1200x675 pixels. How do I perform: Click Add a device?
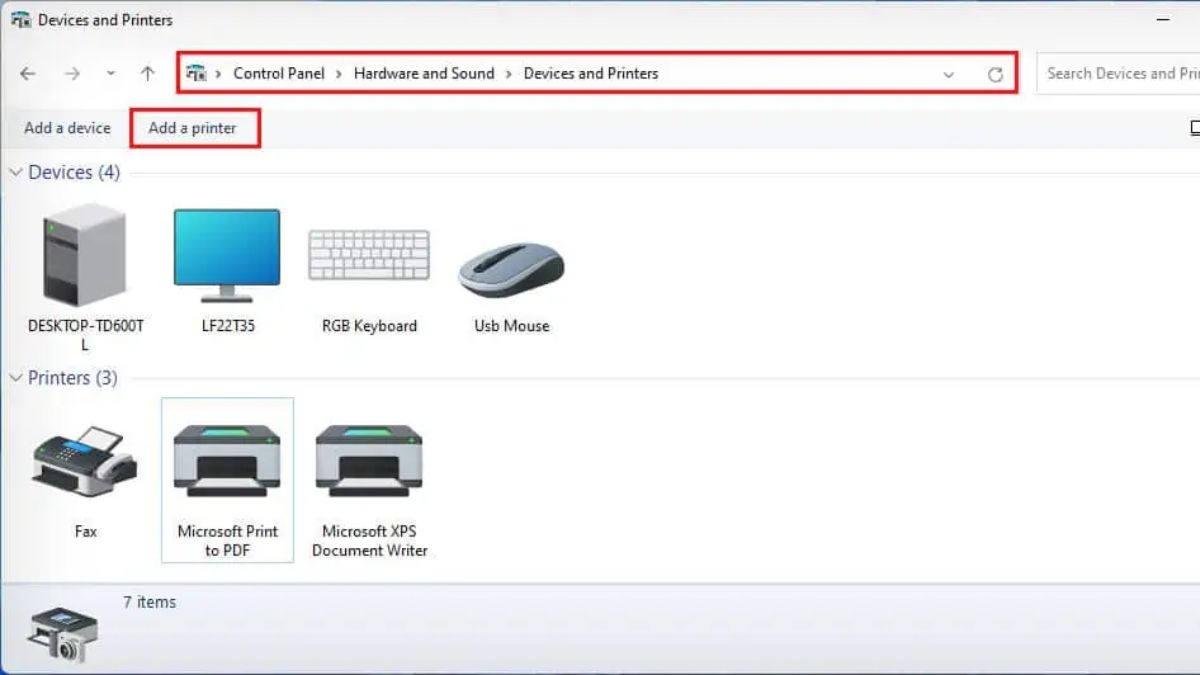coord(67,128)
